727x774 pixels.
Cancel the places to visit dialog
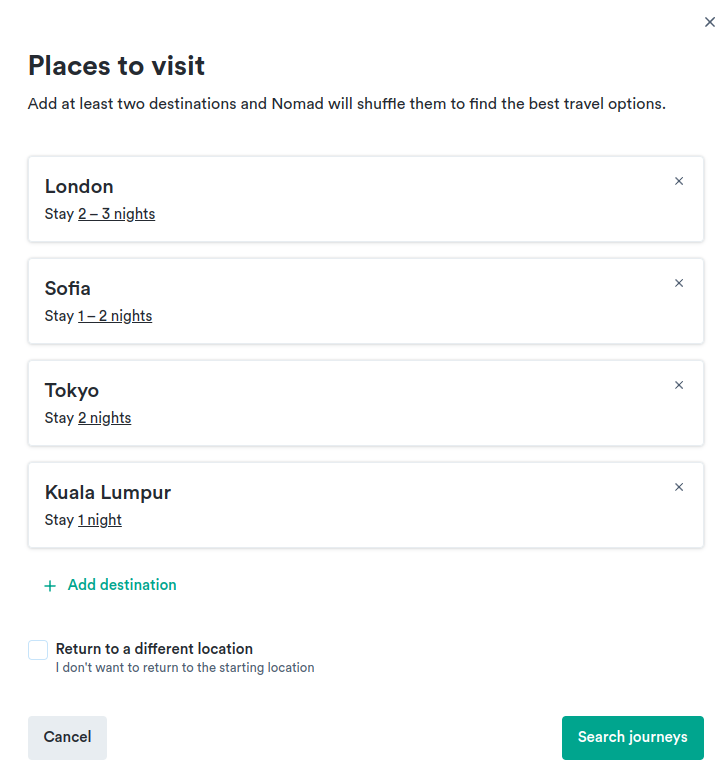pos(68,737)
